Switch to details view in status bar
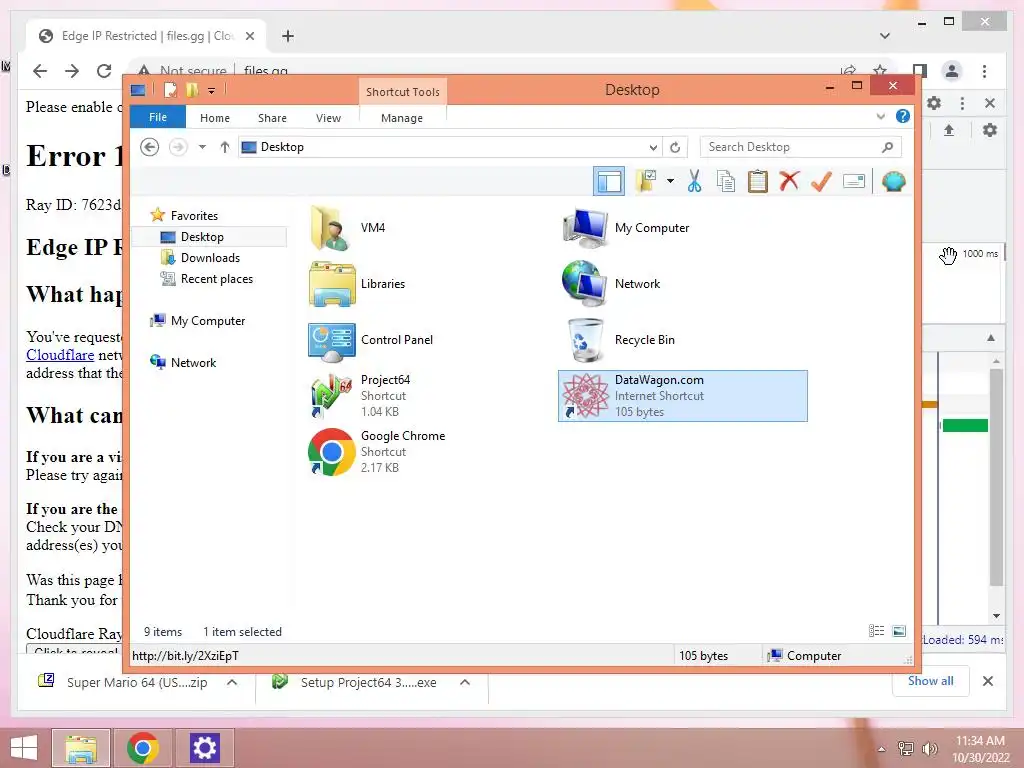Screen dimensions: 1024x768 [876, 631]
